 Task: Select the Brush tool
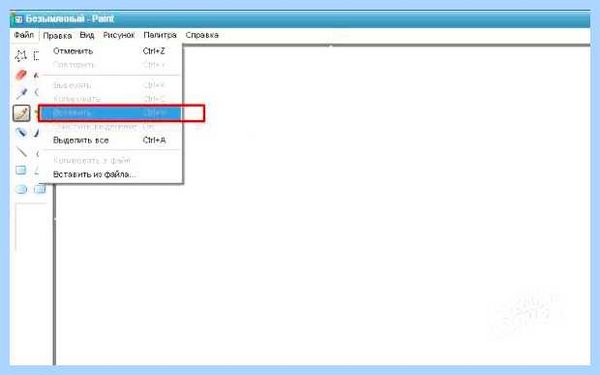21,132
